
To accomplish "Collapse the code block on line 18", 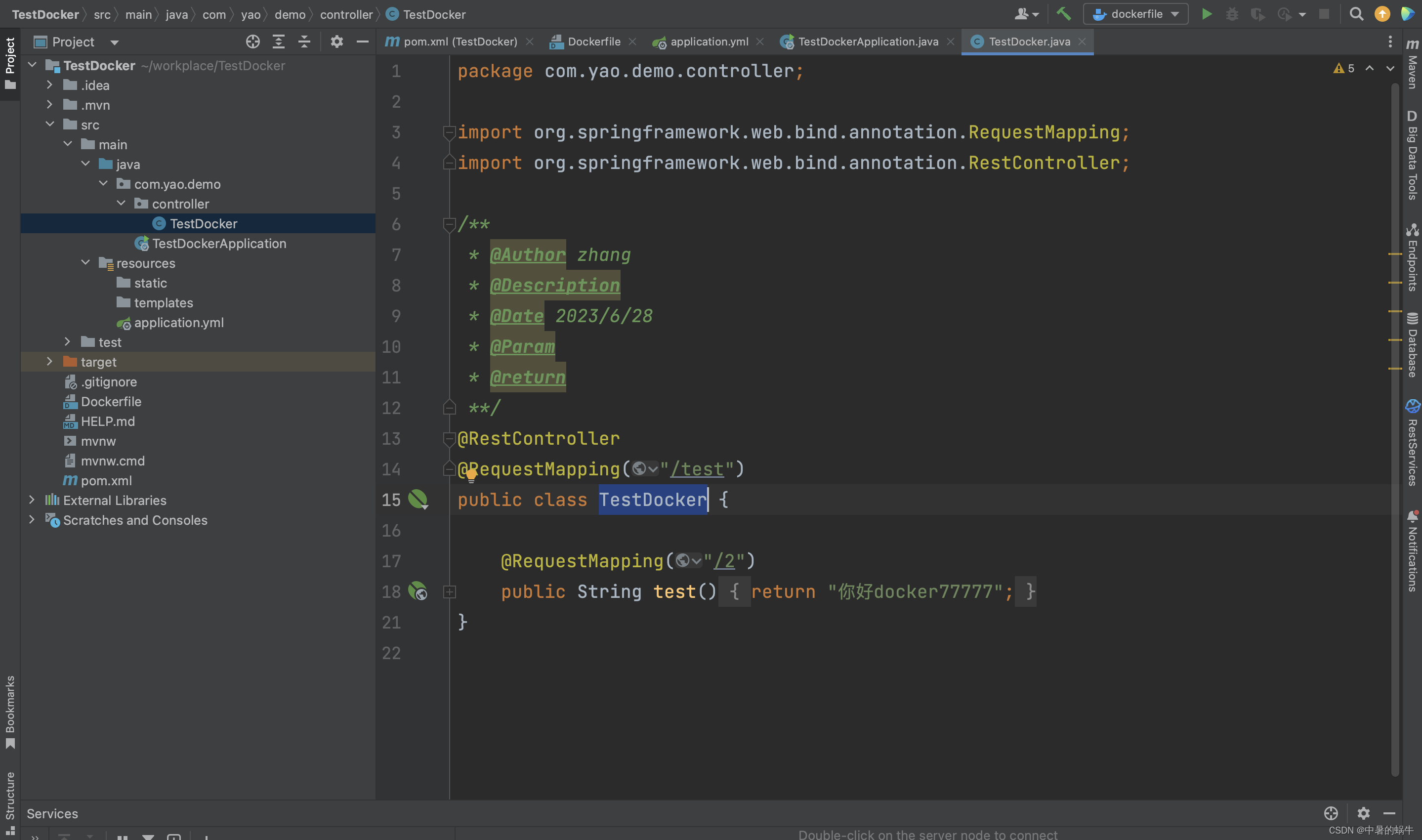I will [449, 591].
